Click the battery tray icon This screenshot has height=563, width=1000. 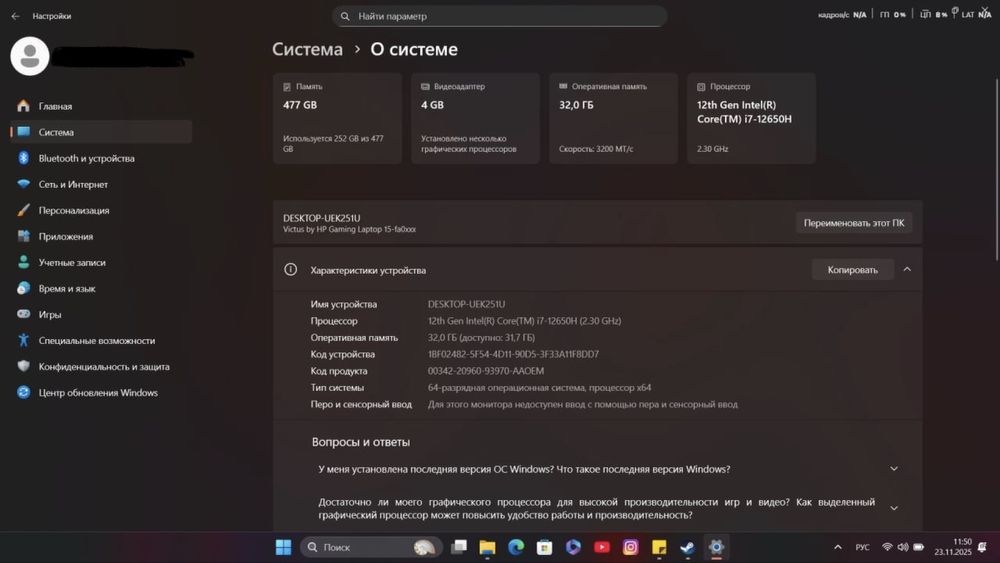(919, 547)
